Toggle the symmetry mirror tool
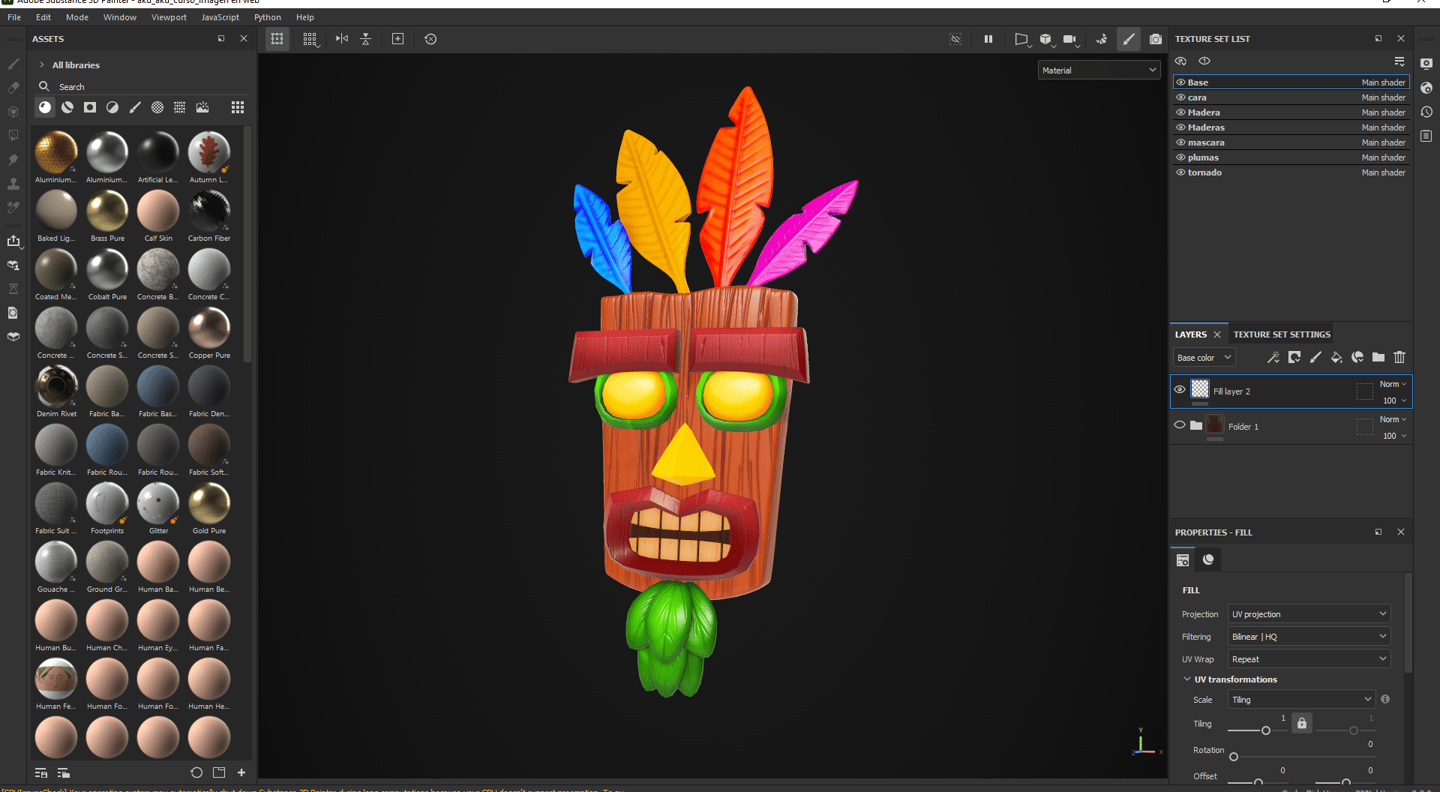1440x792 pixels. pyautogui.click(x=342, y=39)
